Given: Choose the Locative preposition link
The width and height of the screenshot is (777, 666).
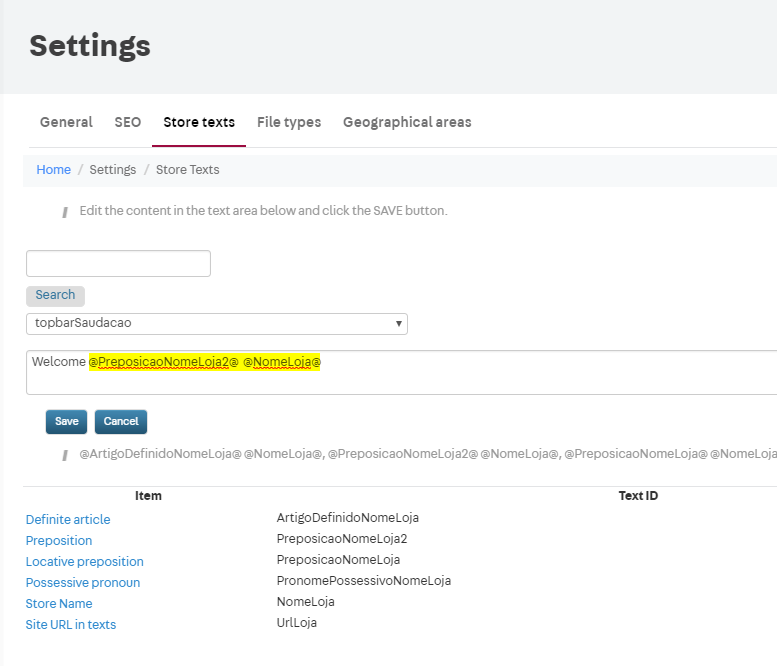Looking at the screenshot, I should point(85,562).
